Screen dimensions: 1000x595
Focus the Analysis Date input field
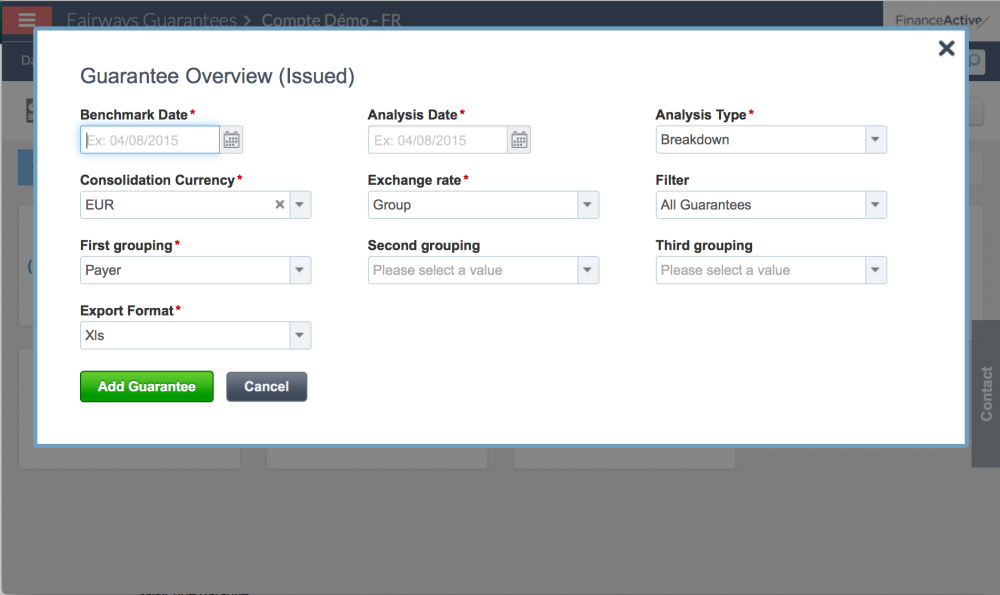[438, 140]
